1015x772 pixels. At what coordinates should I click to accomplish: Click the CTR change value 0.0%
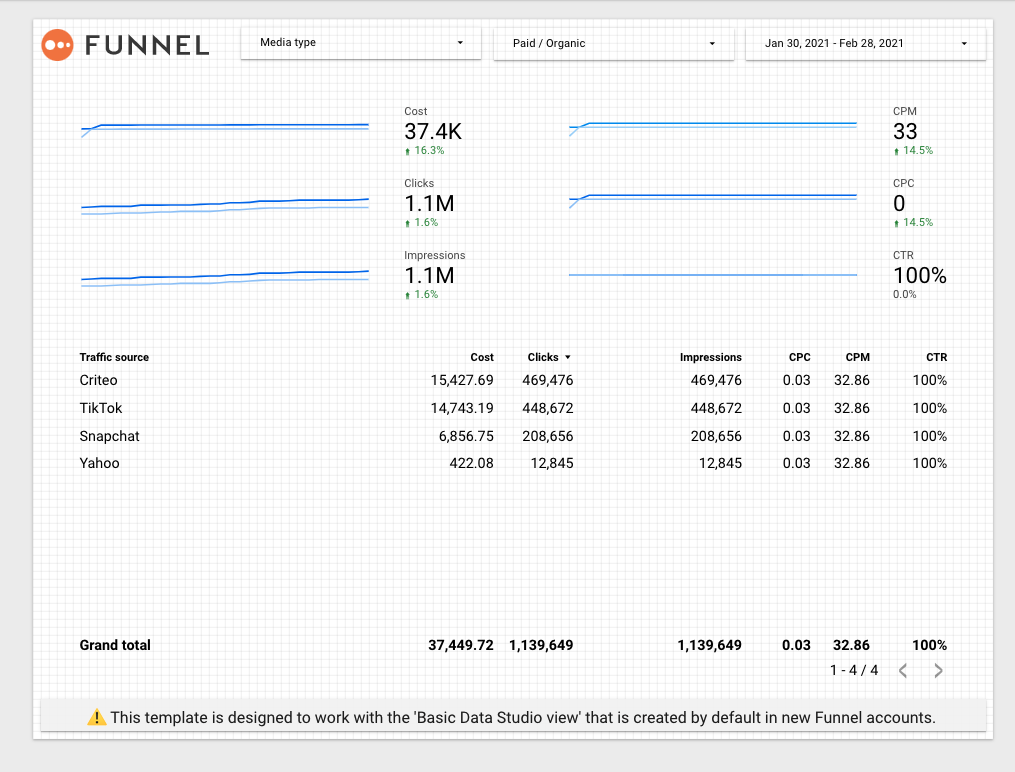click(x=904, y=294)
